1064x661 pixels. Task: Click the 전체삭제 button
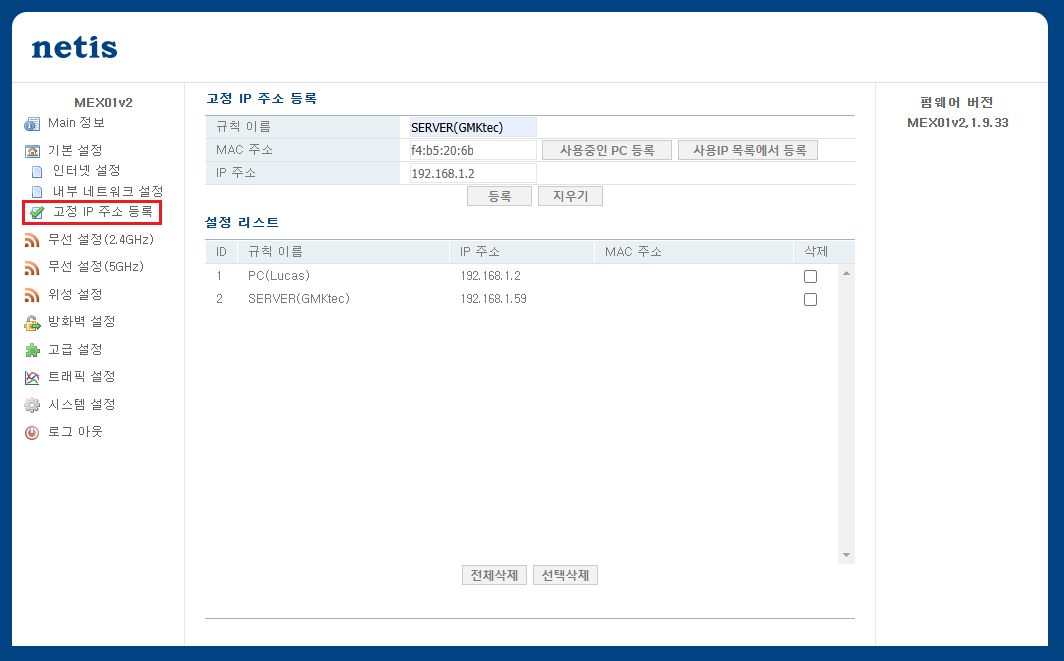[494, 575]
